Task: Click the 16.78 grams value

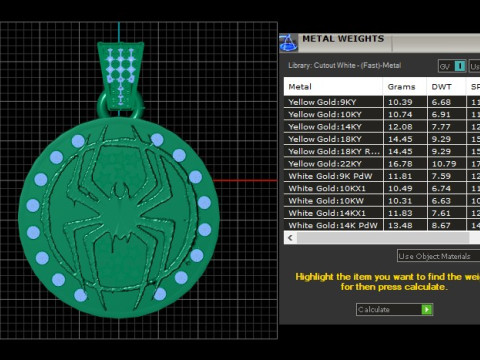Action: [400, 164]
